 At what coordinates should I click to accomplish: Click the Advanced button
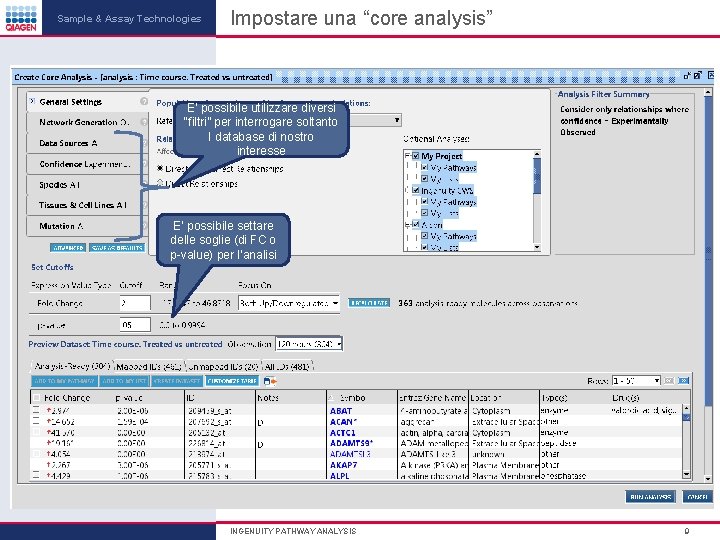(68, 248)
